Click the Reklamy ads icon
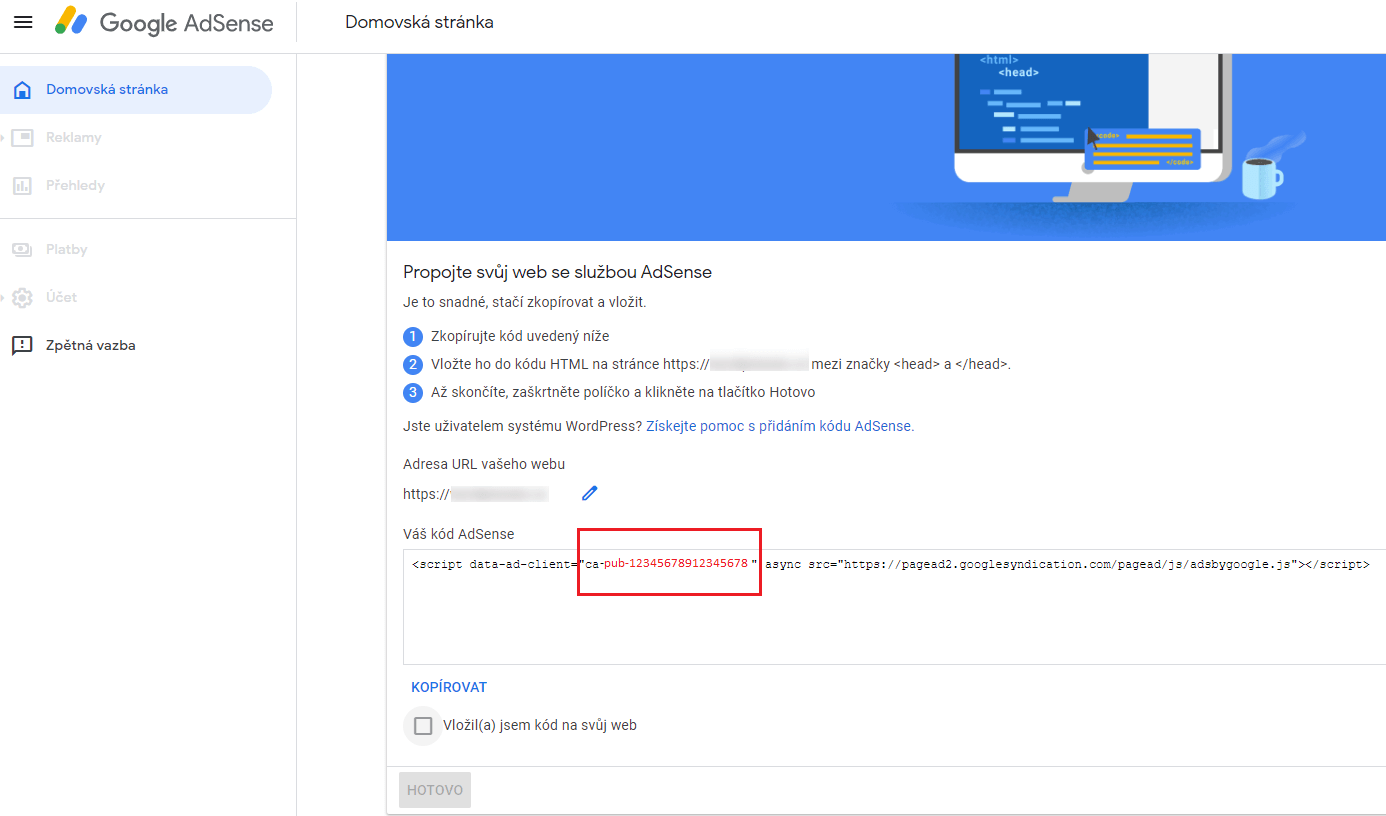Image resolution: width=1386 pixels, height=816 pixels. (x=22, y=138)
